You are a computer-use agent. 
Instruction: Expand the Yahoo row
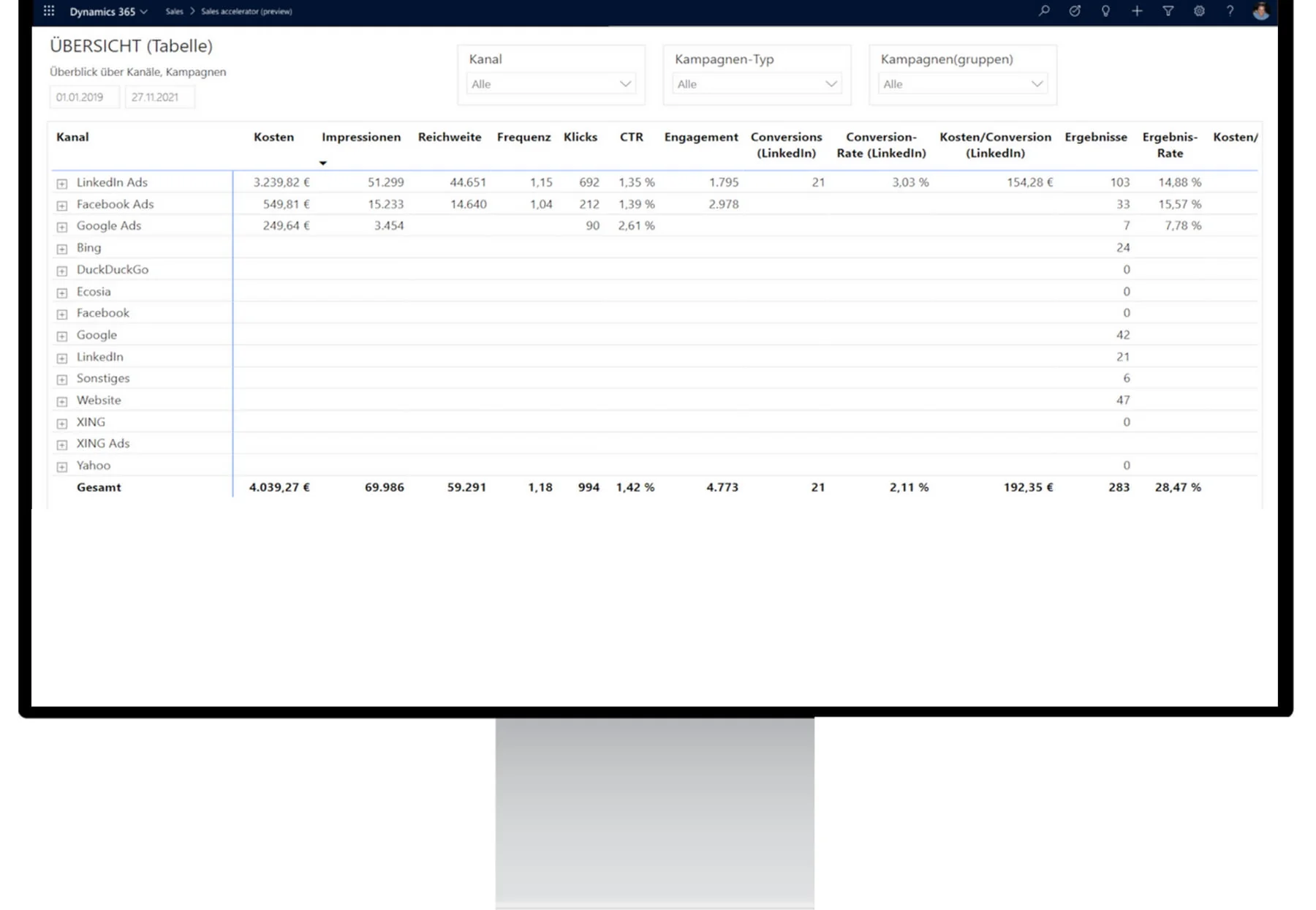coord(62,467)
